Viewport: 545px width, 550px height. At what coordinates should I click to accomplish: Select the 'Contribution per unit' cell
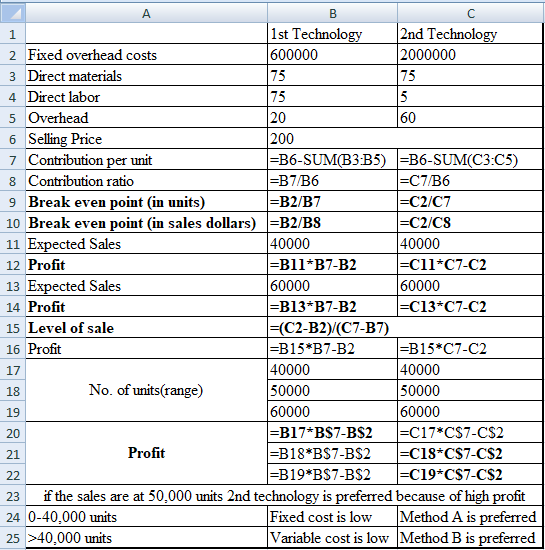[147, 160]
